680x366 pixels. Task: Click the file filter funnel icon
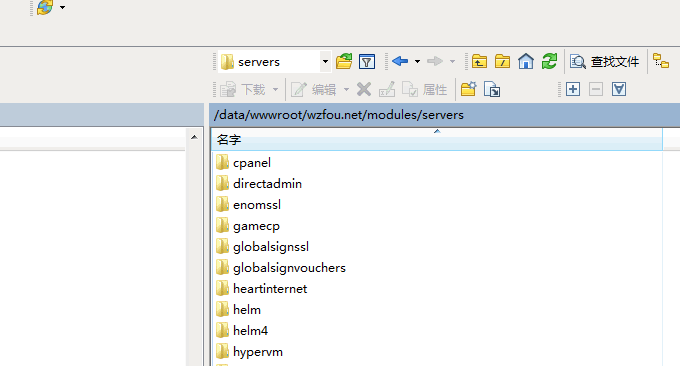click(367, 62)
